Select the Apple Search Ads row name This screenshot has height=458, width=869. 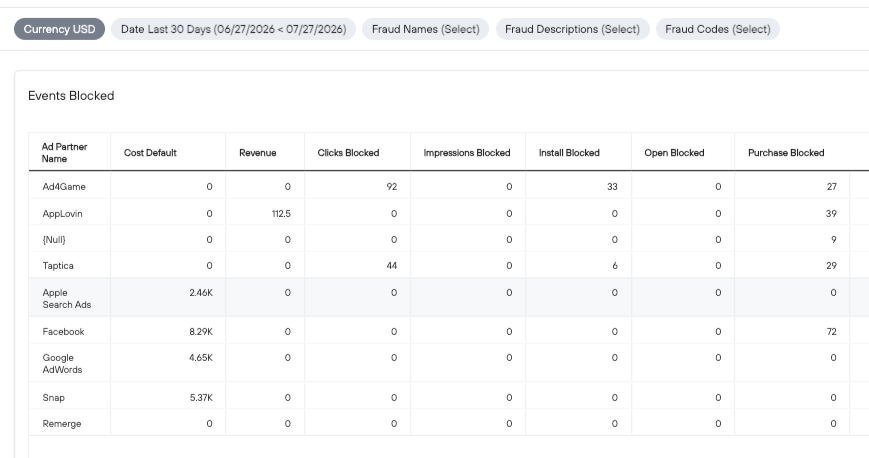[x=67, y=299]
